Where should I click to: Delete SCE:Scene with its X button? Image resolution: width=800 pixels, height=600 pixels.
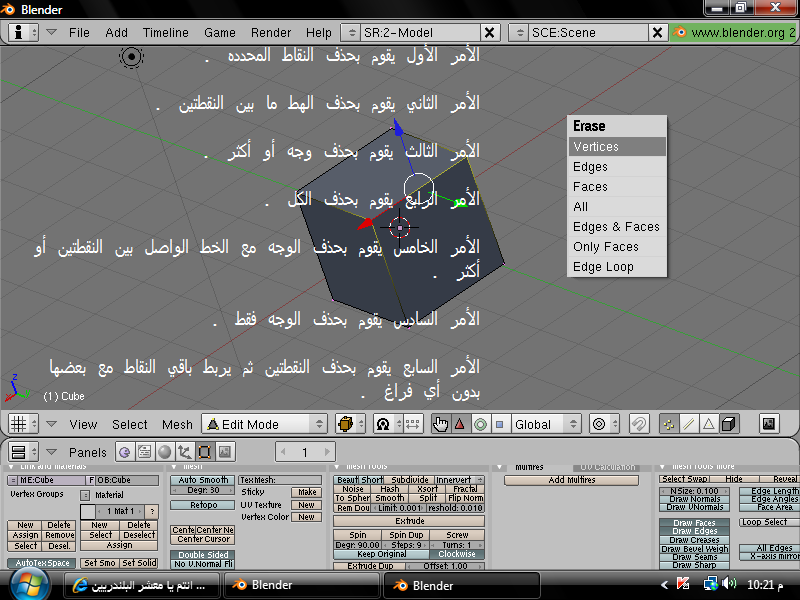(658, 33)
